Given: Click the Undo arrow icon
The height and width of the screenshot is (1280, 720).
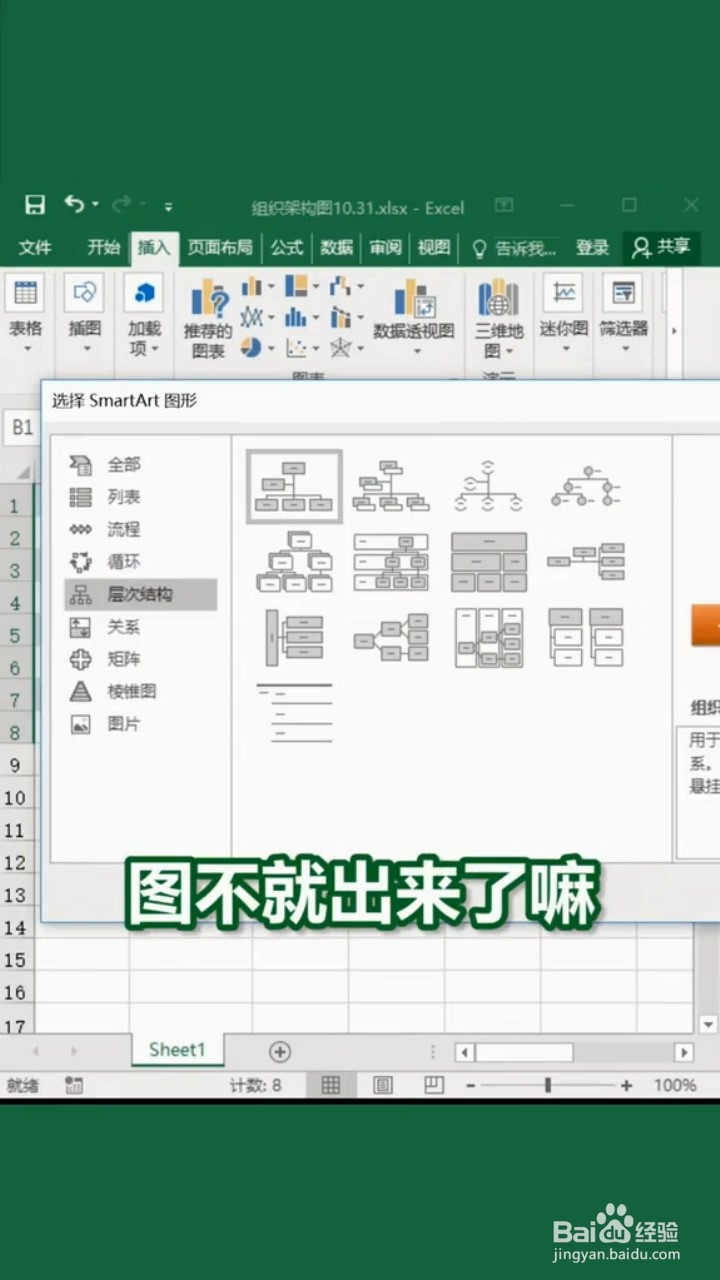Looking at the screenshot, I should click(x=74, y=204).
